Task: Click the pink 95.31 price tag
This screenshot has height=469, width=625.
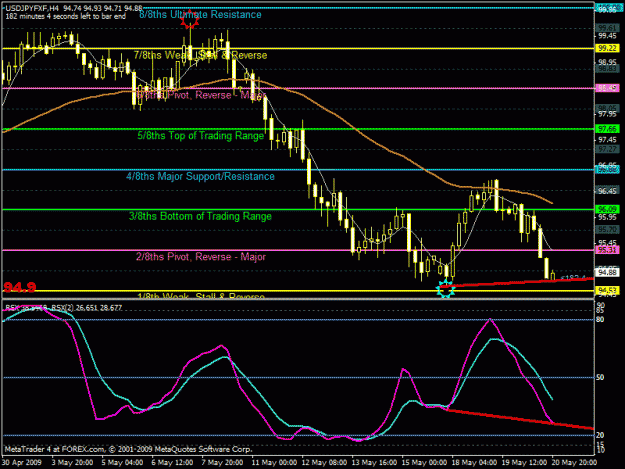Action: tap(607, 250)
